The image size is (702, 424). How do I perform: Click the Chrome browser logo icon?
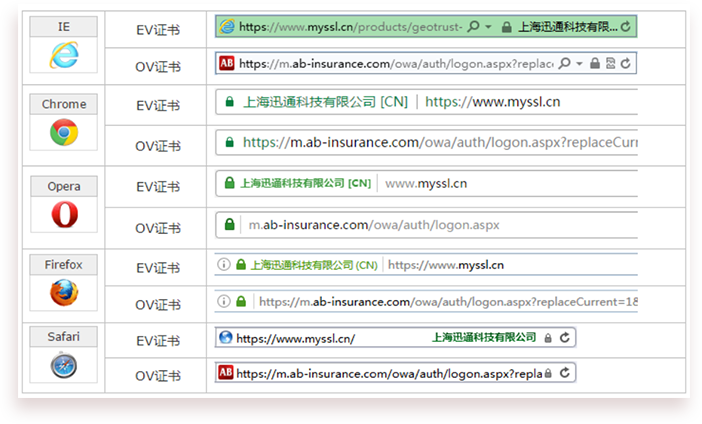coord(64,132)
